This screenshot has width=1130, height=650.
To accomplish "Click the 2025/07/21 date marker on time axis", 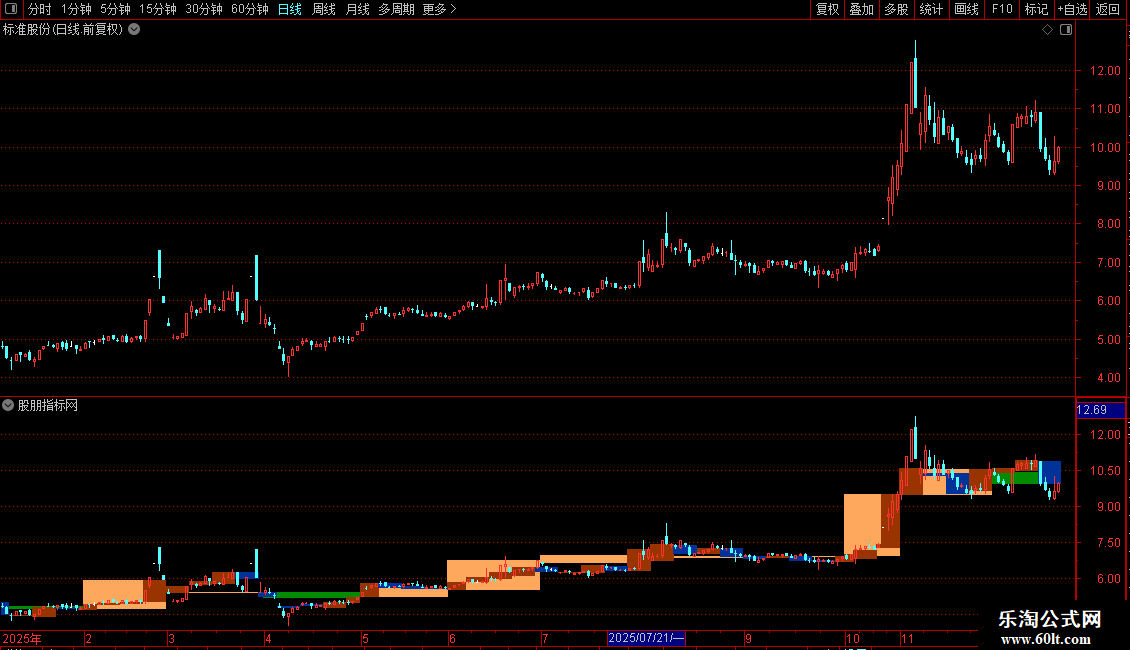I will click(646, 638).
